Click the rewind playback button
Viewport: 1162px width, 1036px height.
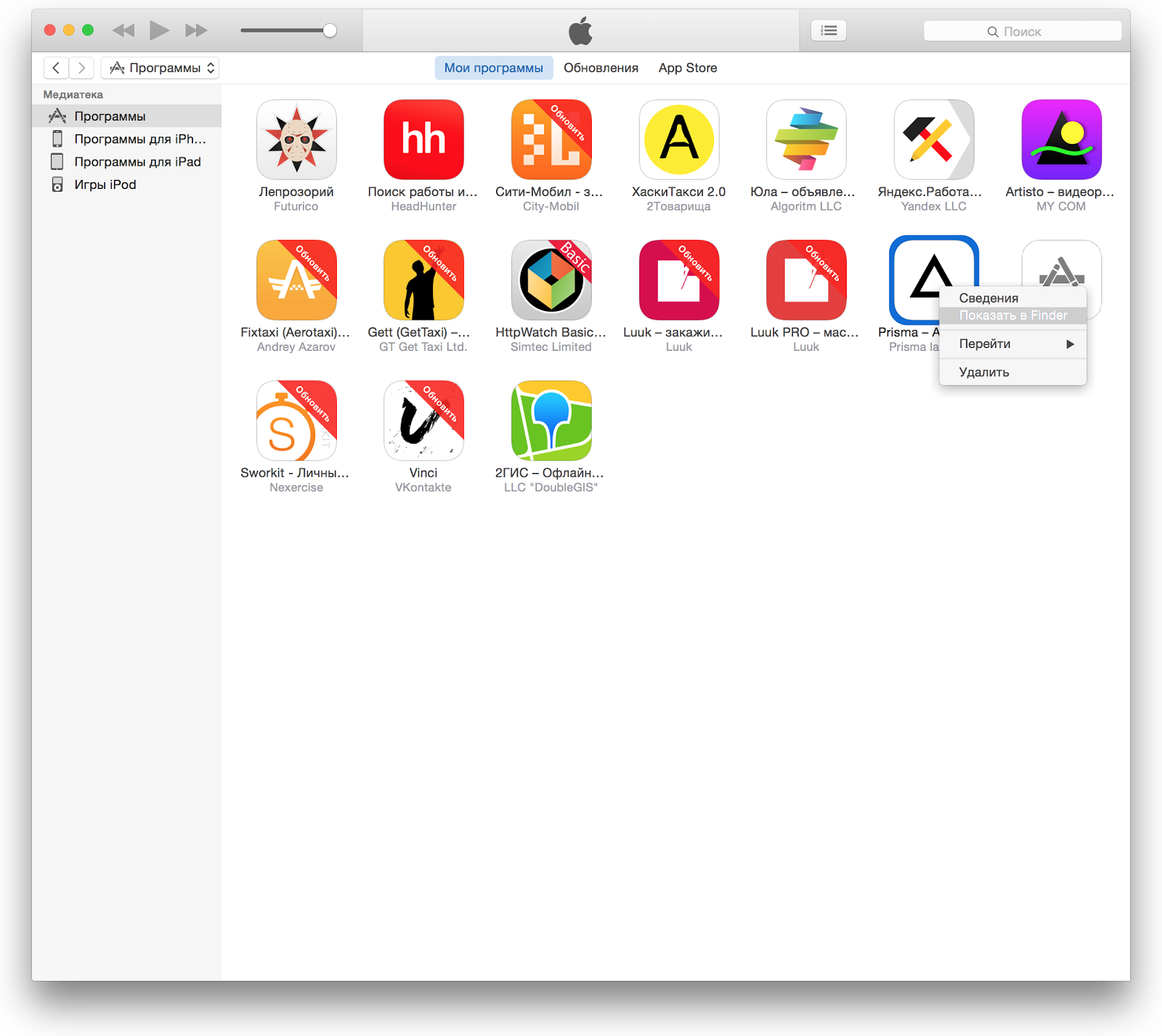pyautogui.click(x=123, y=31)
